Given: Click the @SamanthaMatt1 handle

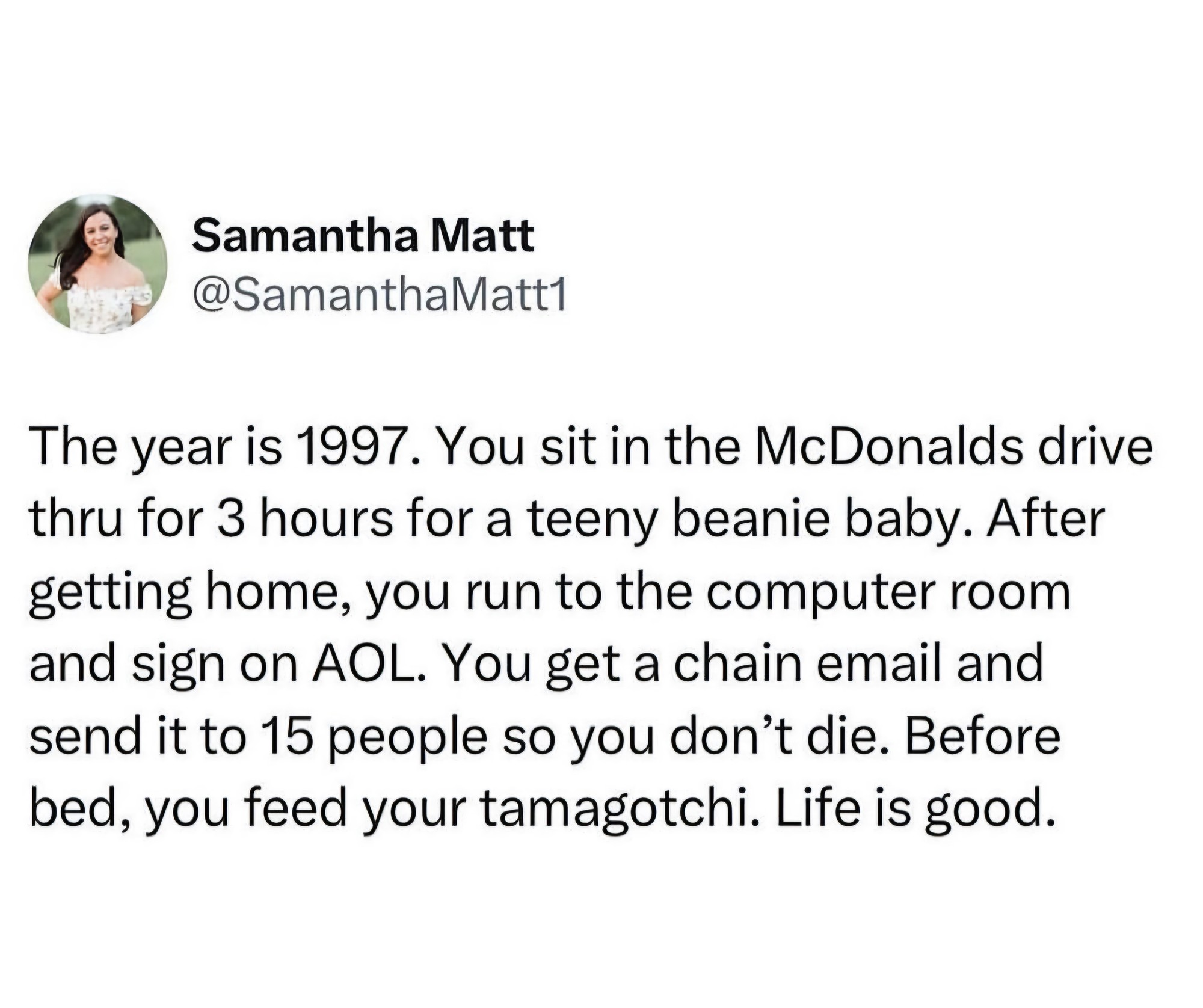Looking at the screenshot, I should [x=379, y=297].
